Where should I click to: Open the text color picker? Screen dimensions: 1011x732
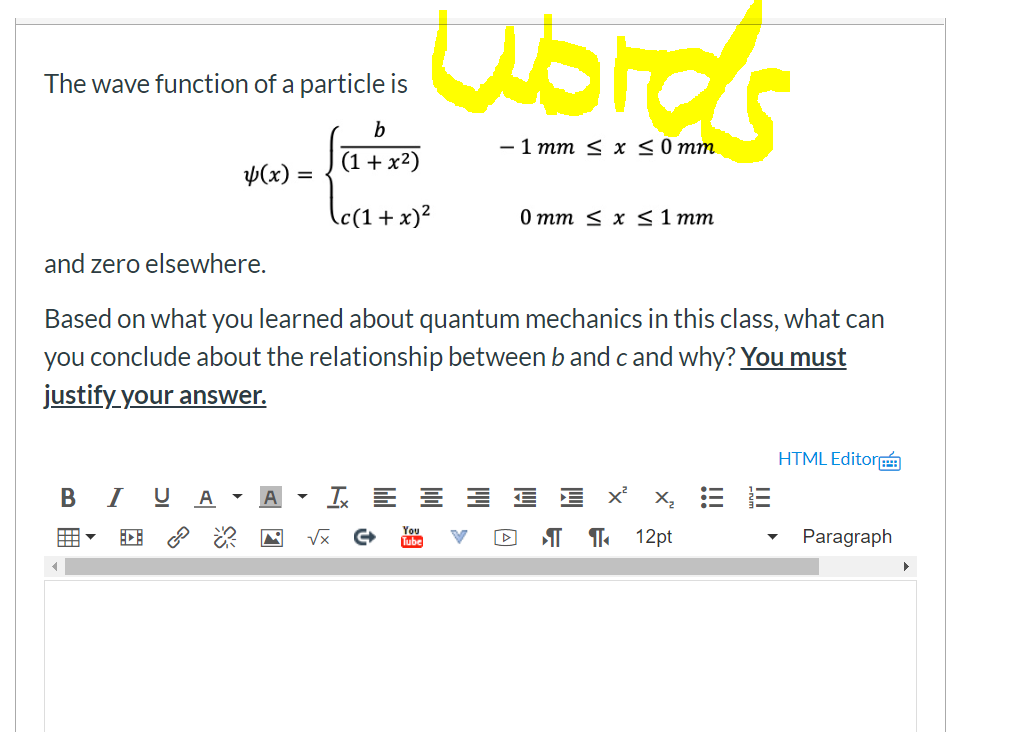[205, 497]
